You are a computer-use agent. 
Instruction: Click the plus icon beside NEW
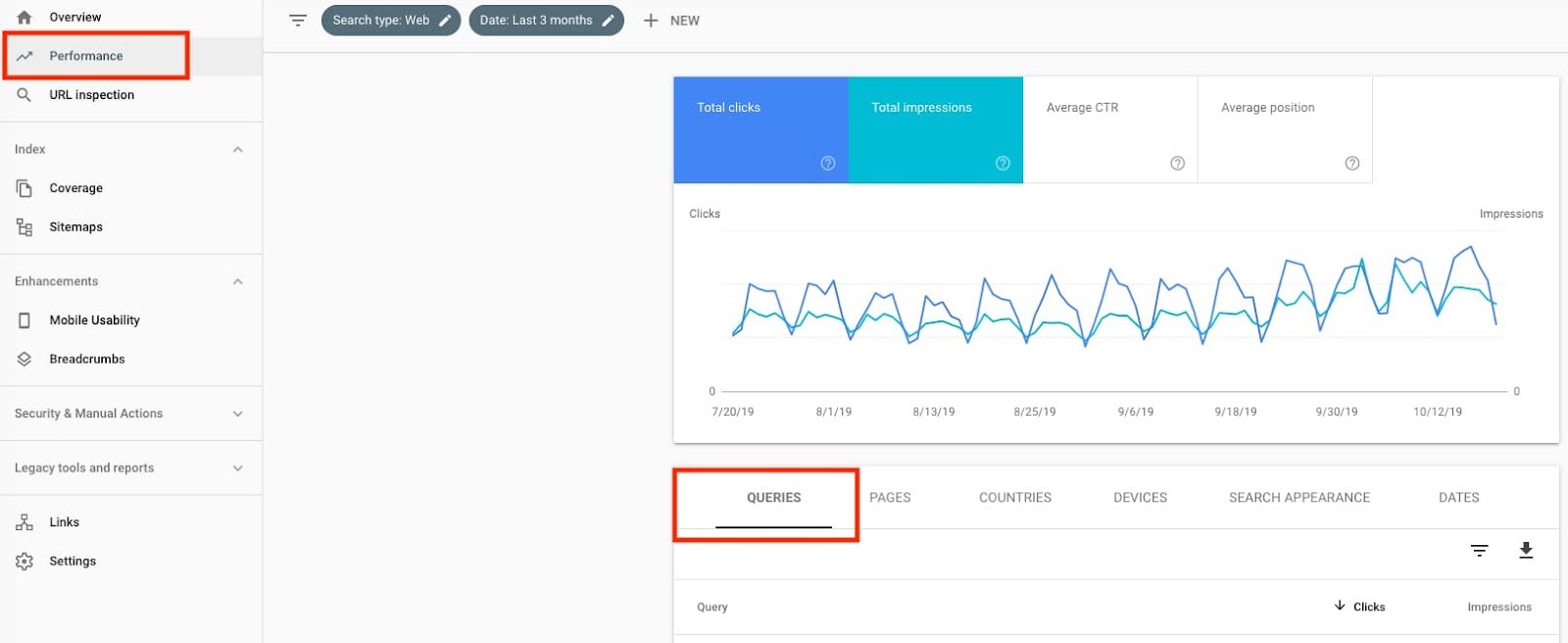click(x=651, y=21)
